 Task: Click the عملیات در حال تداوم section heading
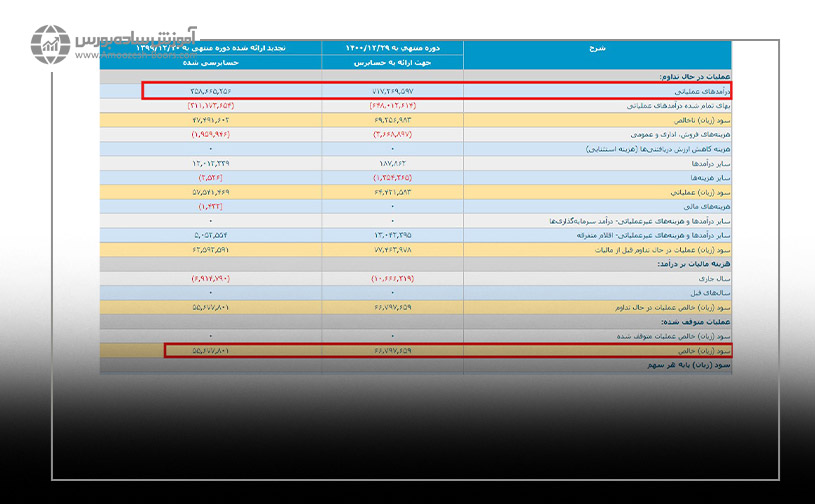(690, 76)
